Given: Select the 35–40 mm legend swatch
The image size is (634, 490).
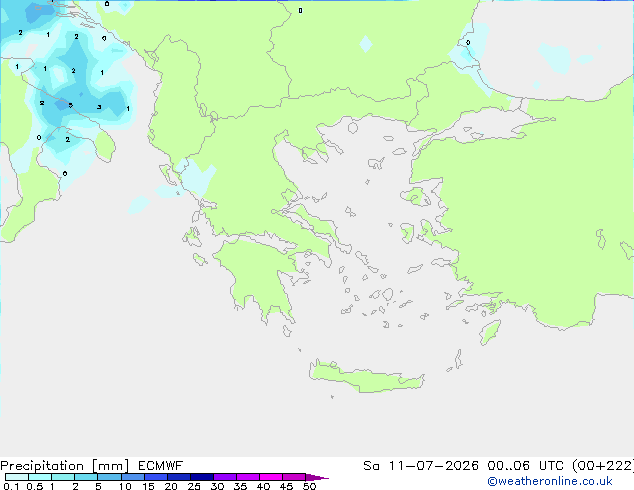Looking at the screenshot, I should pyautogui.click(x=248, y=477).
